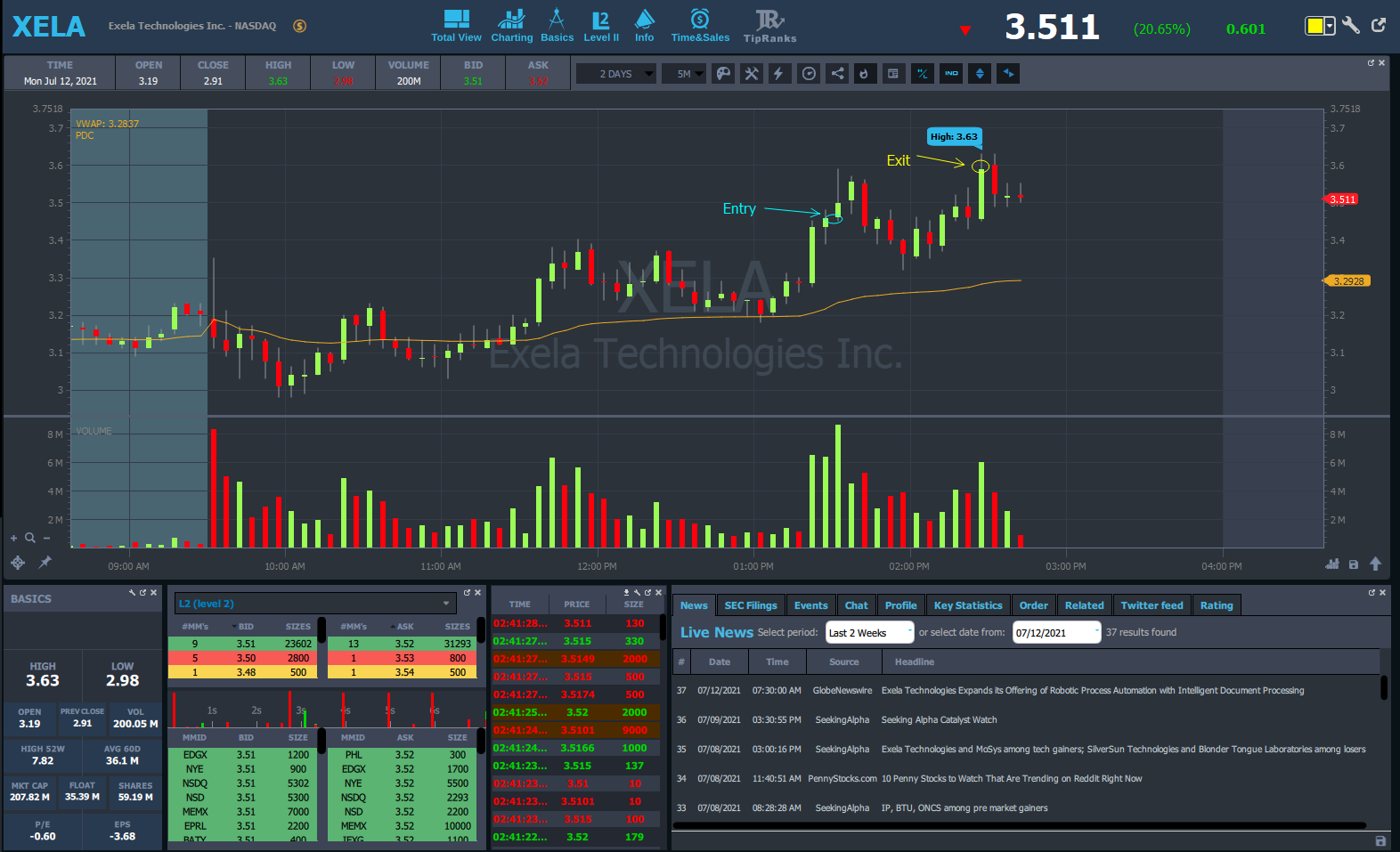Open TipRanks analysis
The image size is (1400, 852).
point(769,26)
